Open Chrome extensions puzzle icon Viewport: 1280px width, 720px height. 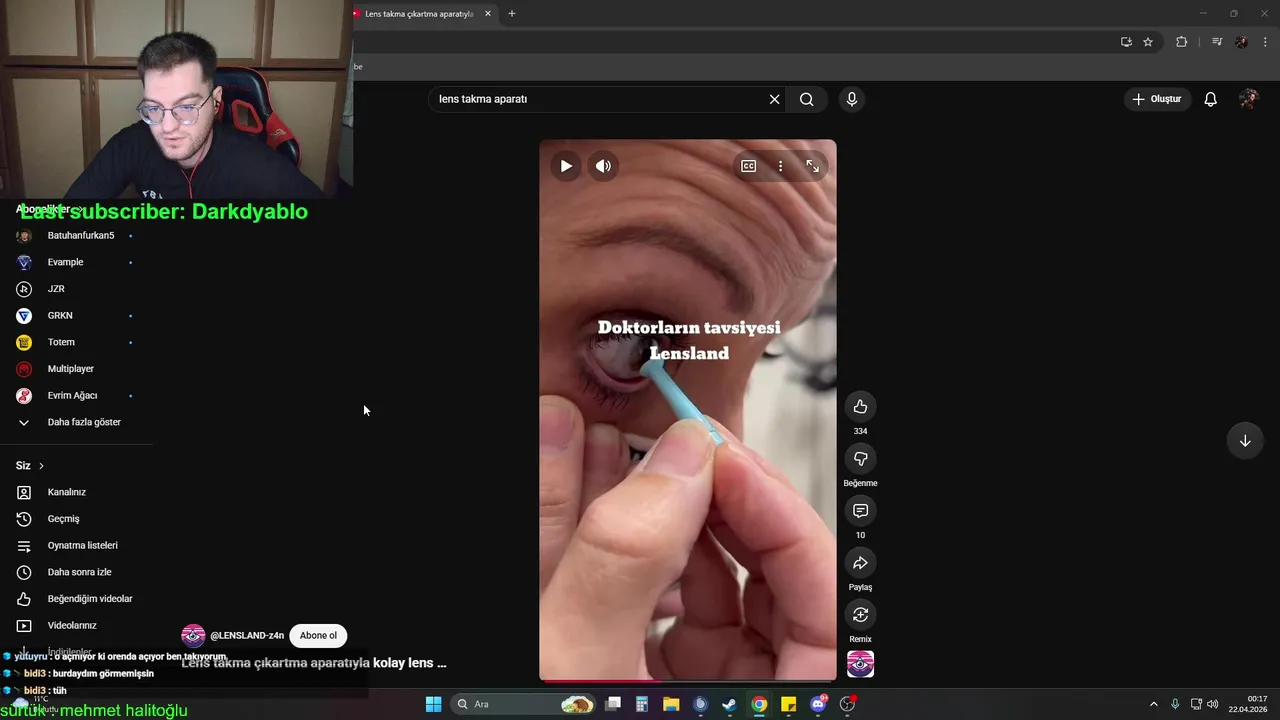pos(1181,42)
